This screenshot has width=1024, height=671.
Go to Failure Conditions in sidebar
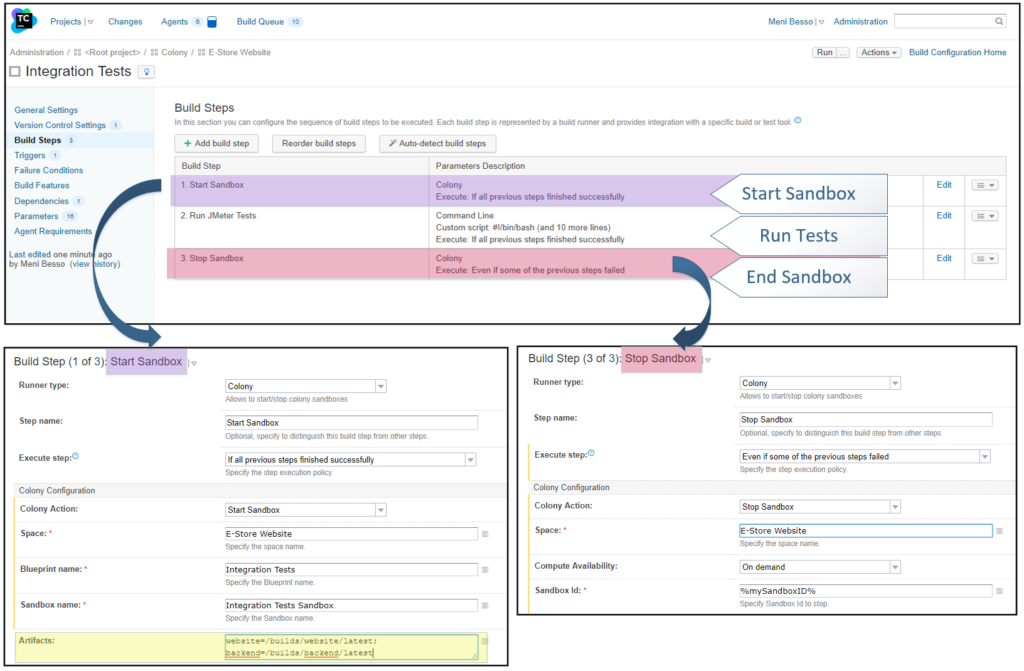point(49,170)
